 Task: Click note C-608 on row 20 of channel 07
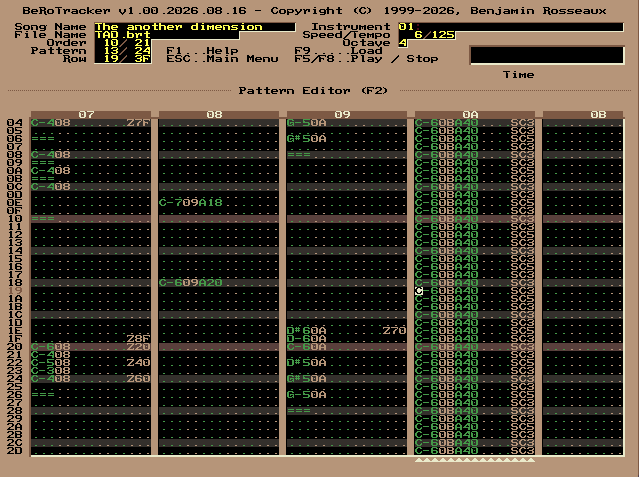51,347
